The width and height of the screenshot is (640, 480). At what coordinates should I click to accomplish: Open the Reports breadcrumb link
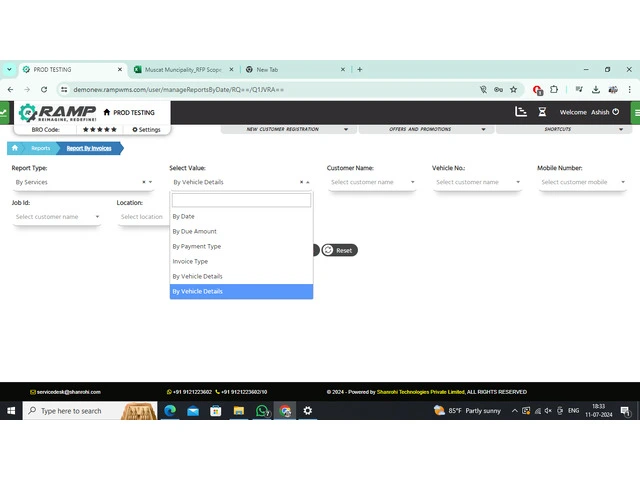click(x=40, y=148)
